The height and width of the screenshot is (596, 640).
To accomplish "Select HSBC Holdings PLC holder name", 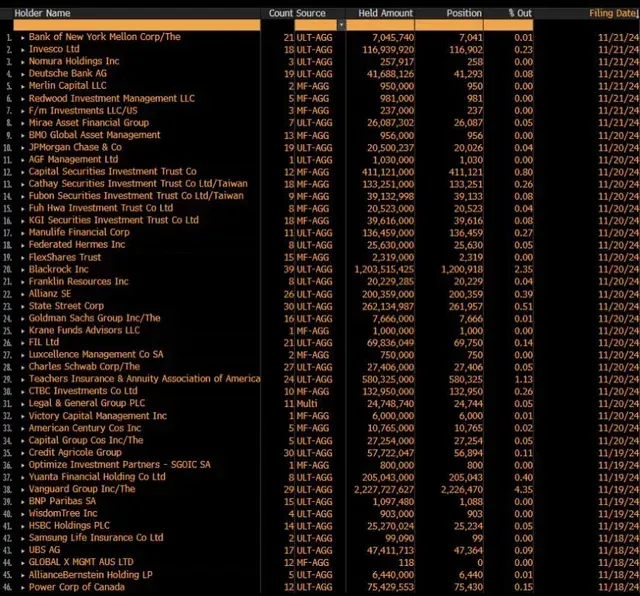I will tap(69, 526).
